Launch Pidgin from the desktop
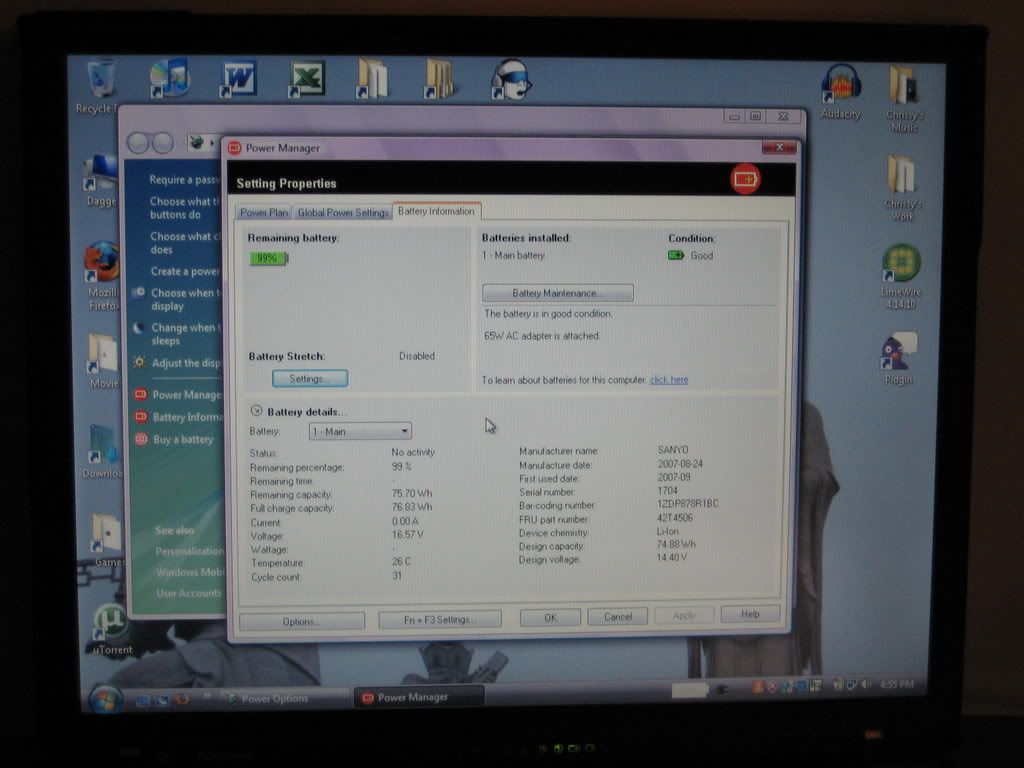This screenshot has height=768, width=1024. pos(898,353)
